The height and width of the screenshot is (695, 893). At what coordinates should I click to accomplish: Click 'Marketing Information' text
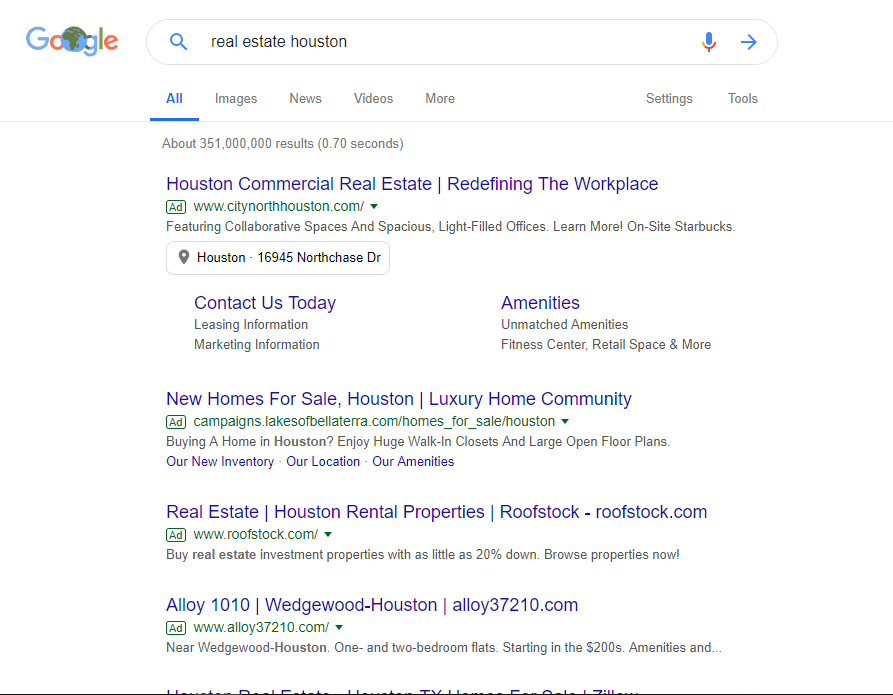coord(256,345)
